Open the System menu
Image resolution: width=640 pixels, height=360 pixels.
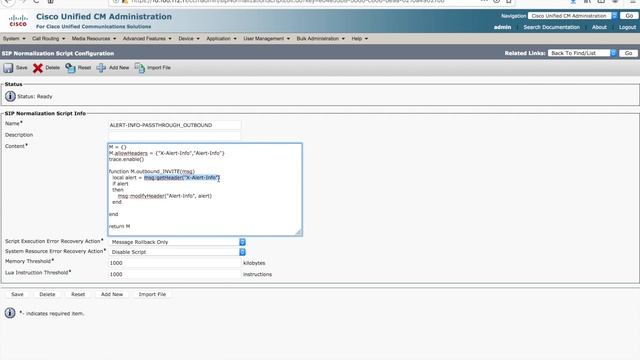pyautogui.click(x=14, y=38)
